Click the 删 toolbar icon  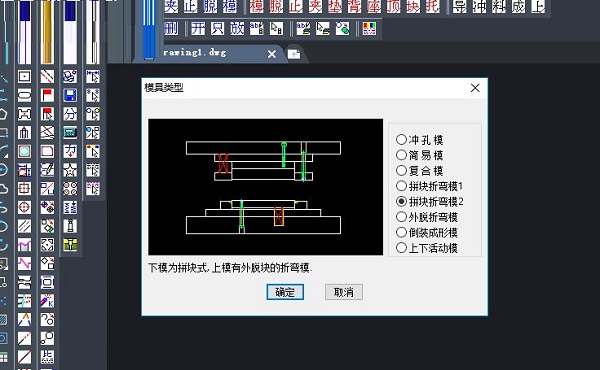[171, 28]
